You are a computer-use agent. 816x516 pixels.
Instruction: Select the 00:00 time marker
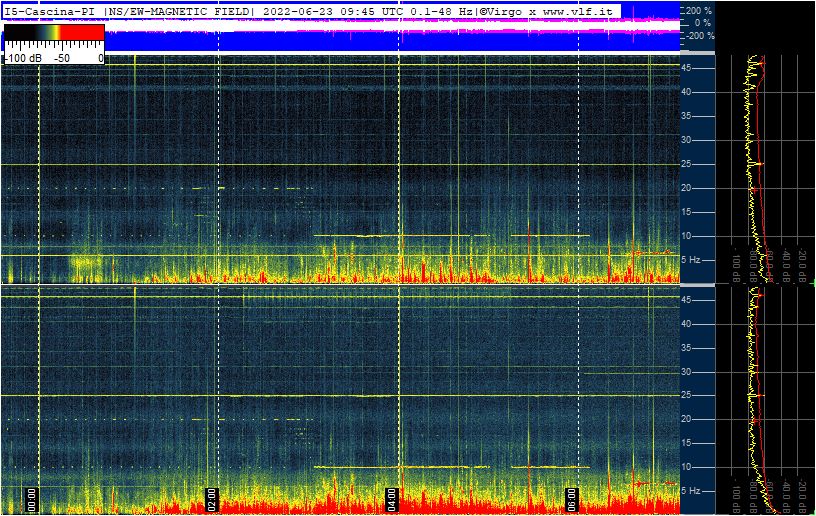tap(32, 498)
